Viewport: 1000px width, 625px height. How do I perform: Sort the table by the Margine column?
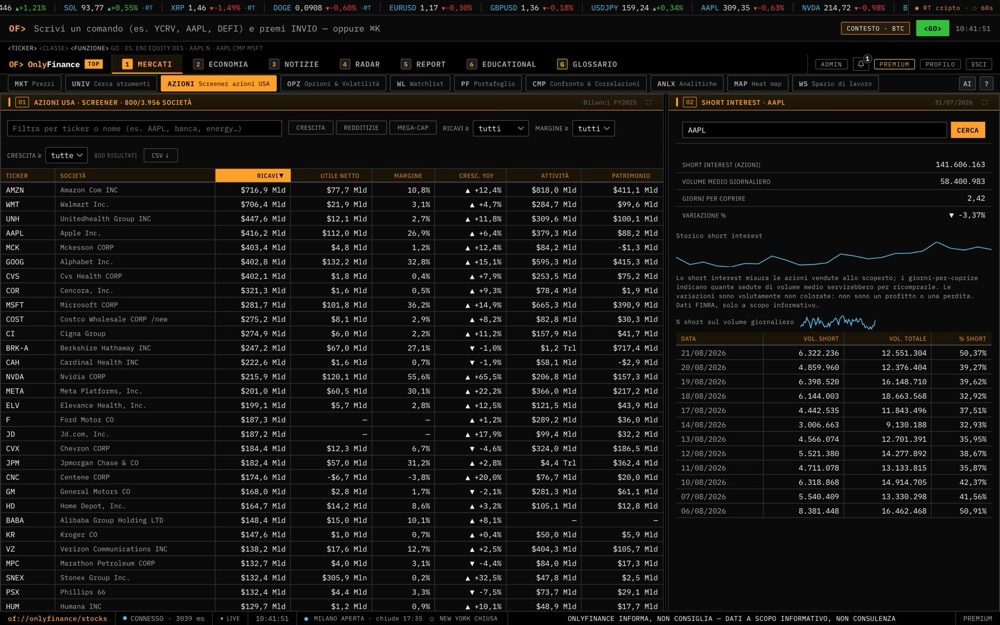404,175
